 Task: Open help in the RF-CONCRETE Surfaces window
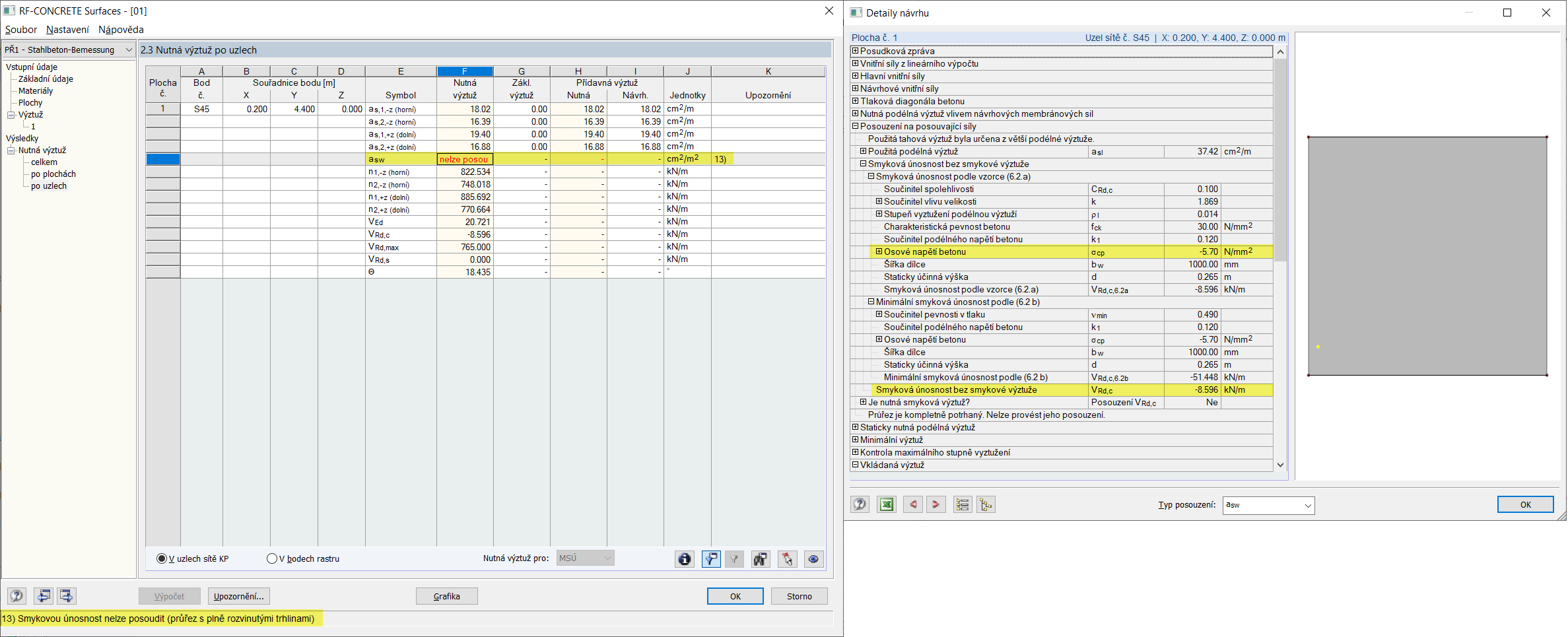coord(17,596)
